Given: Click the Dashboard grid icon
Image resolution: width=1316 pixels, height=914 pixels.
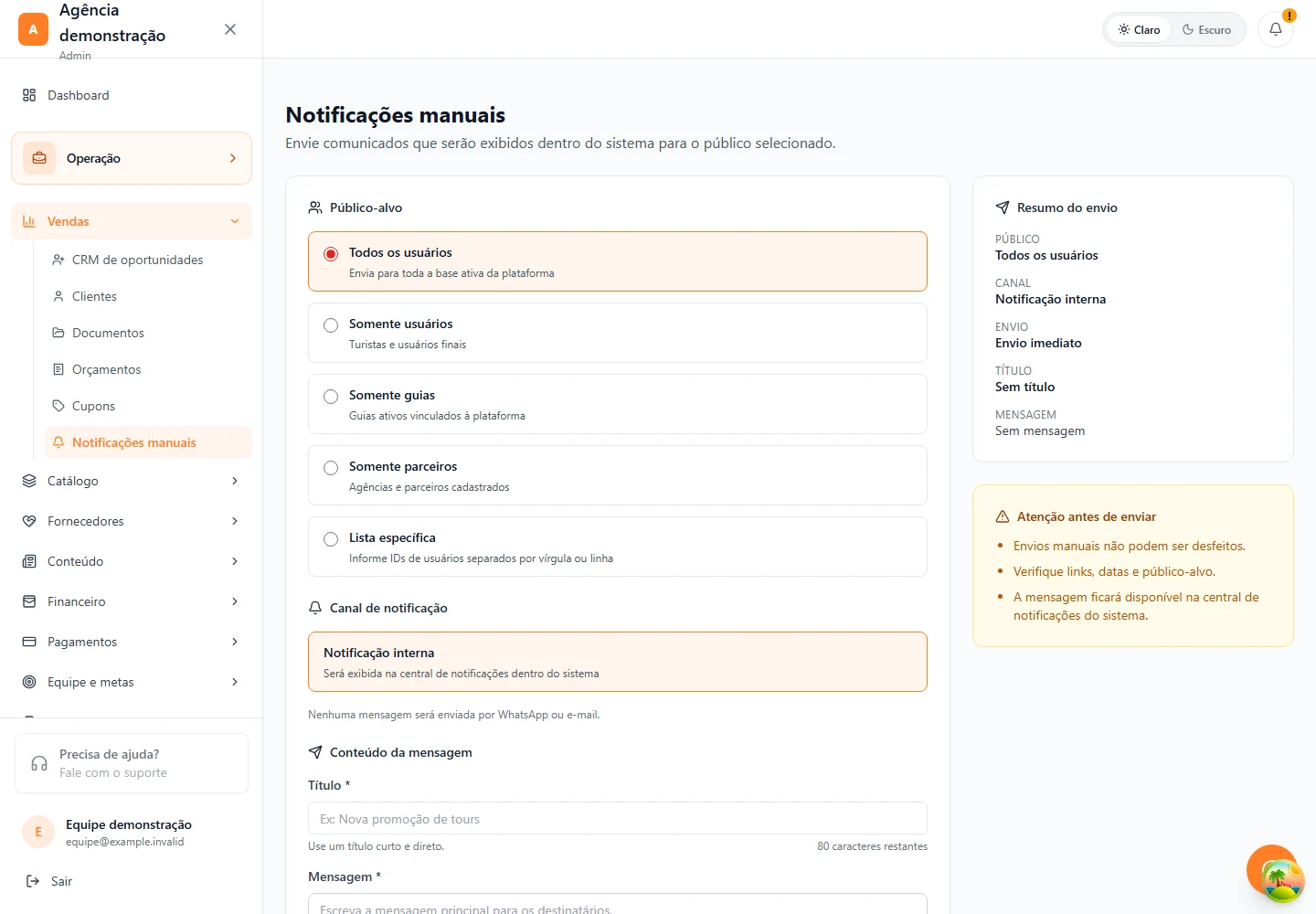Looking at the screenshot, I should 29,95.
